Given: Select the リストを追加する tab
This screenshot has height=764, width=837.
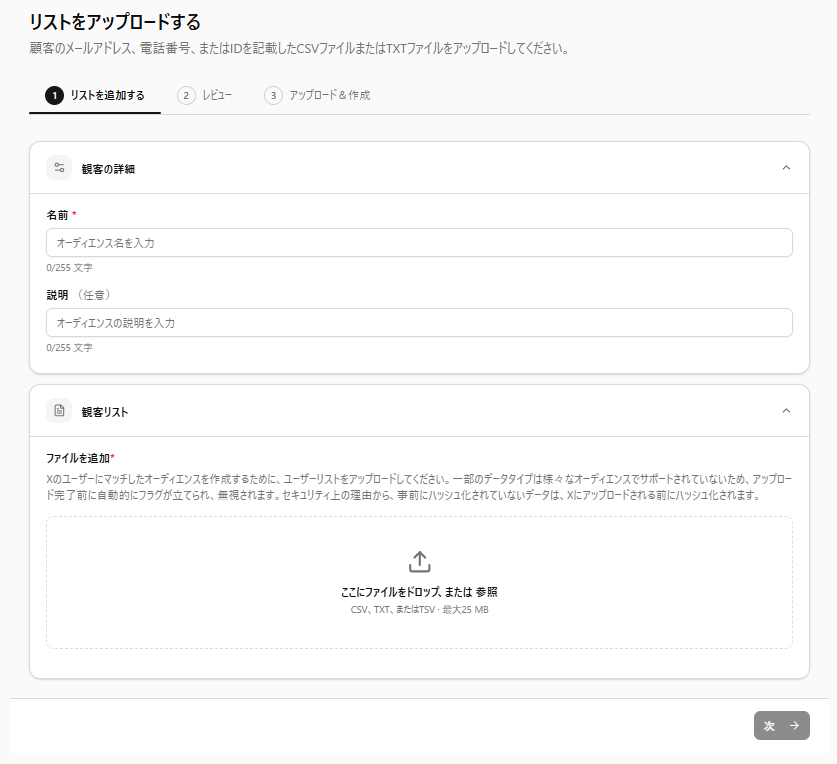Looking at the screenshot, I should coord(107,96).
